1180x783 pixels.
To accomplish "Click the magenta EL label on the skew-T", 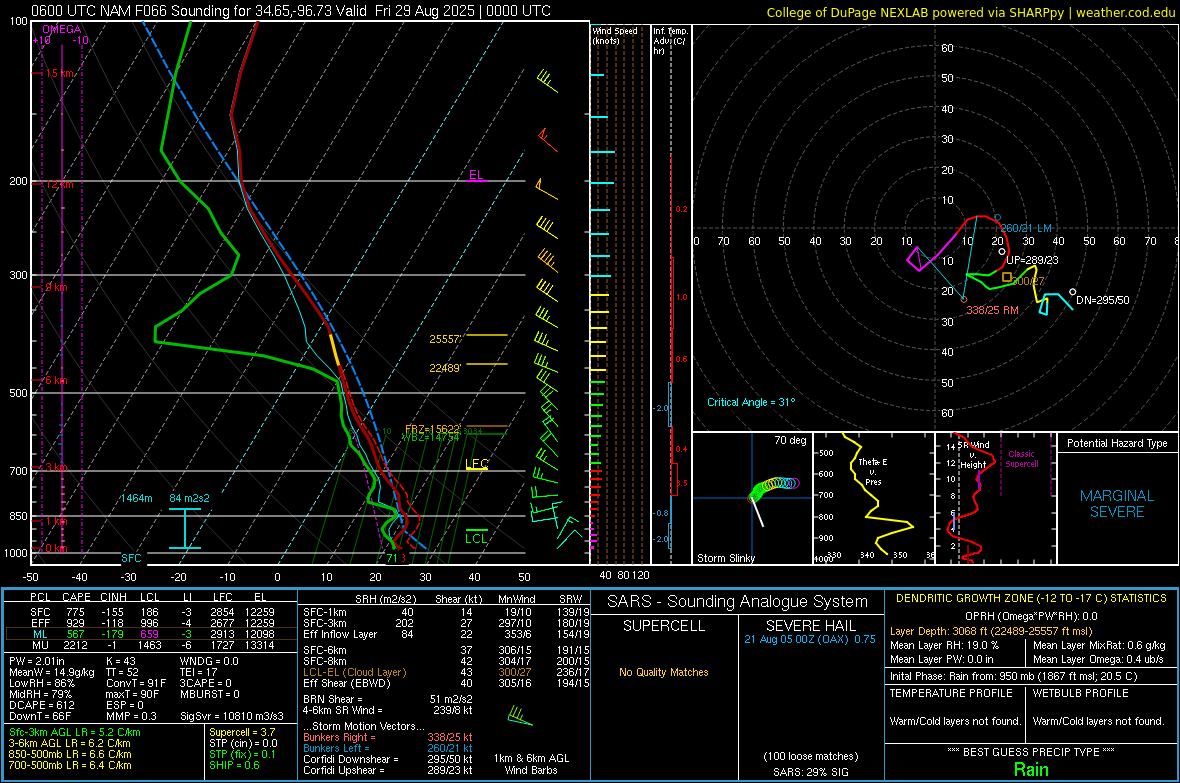I will [x=476, y=175].
